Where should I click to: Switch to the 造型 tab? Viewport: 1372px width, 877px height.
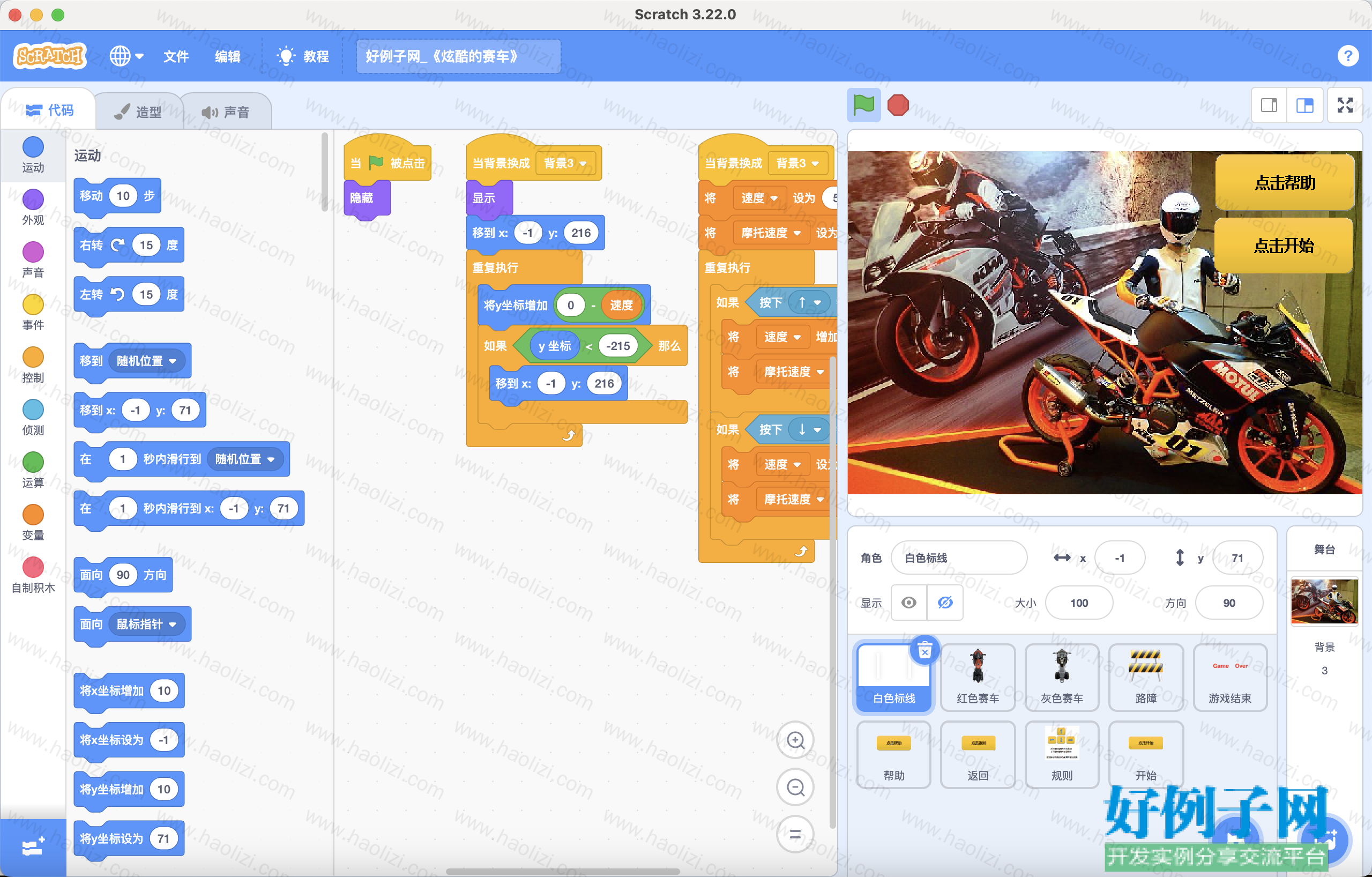click(x=138, y=112)
